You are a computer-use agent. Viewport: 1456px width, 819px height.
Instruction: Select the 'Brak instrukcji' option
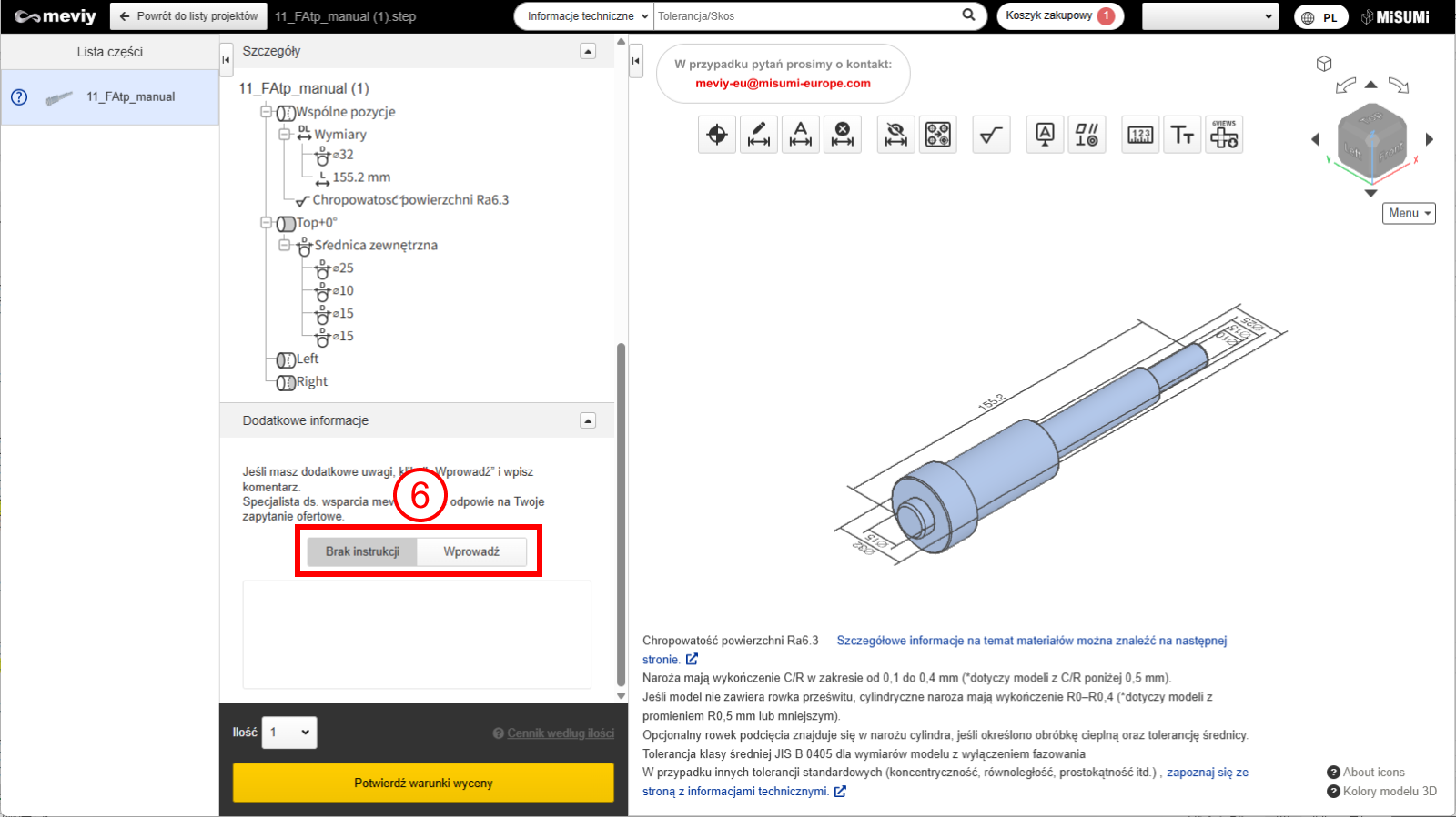[x=362, y=551]
